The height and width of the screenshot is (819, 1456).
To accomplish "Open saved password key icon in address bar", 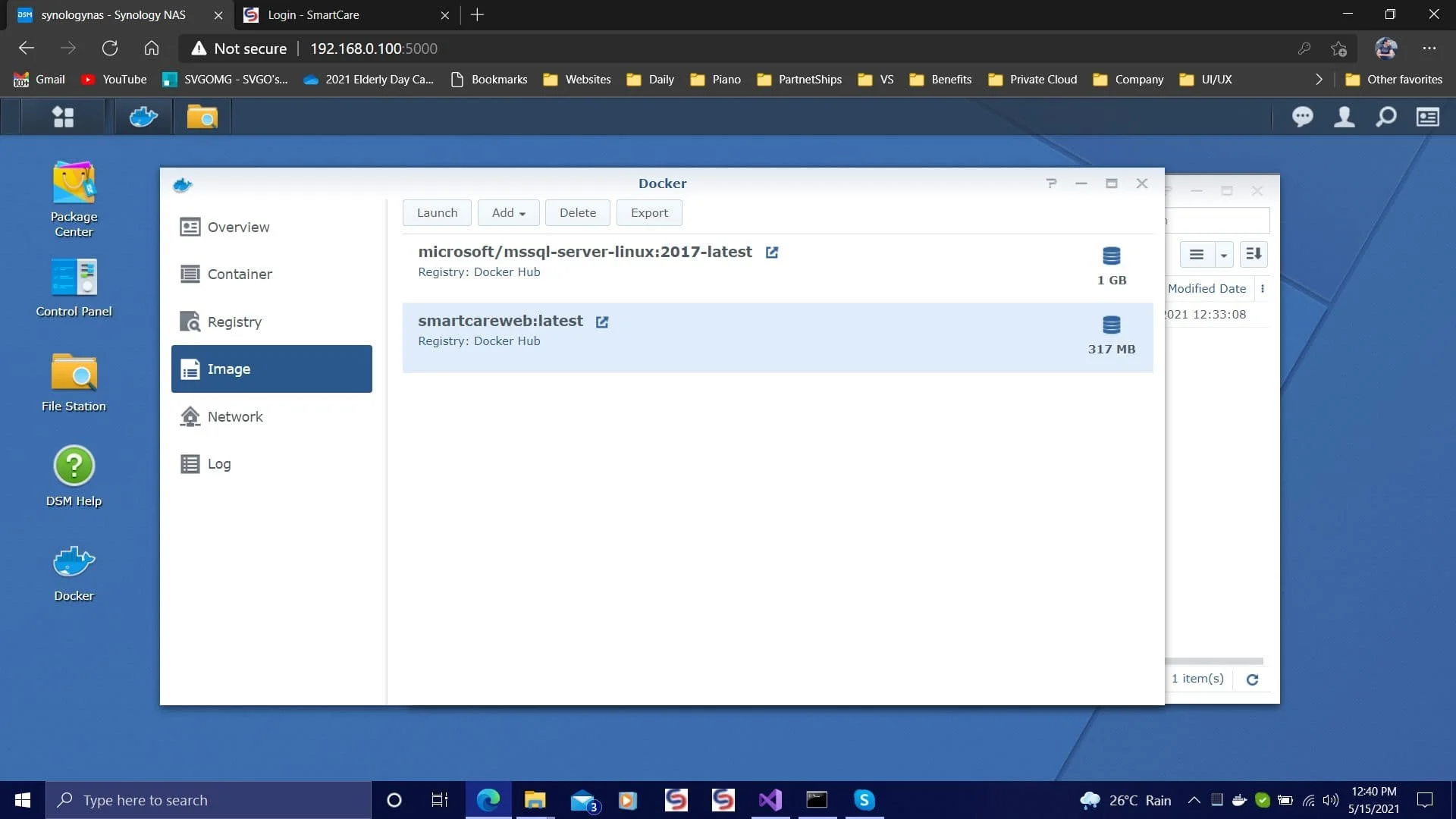I will [x=1304, y=49].
